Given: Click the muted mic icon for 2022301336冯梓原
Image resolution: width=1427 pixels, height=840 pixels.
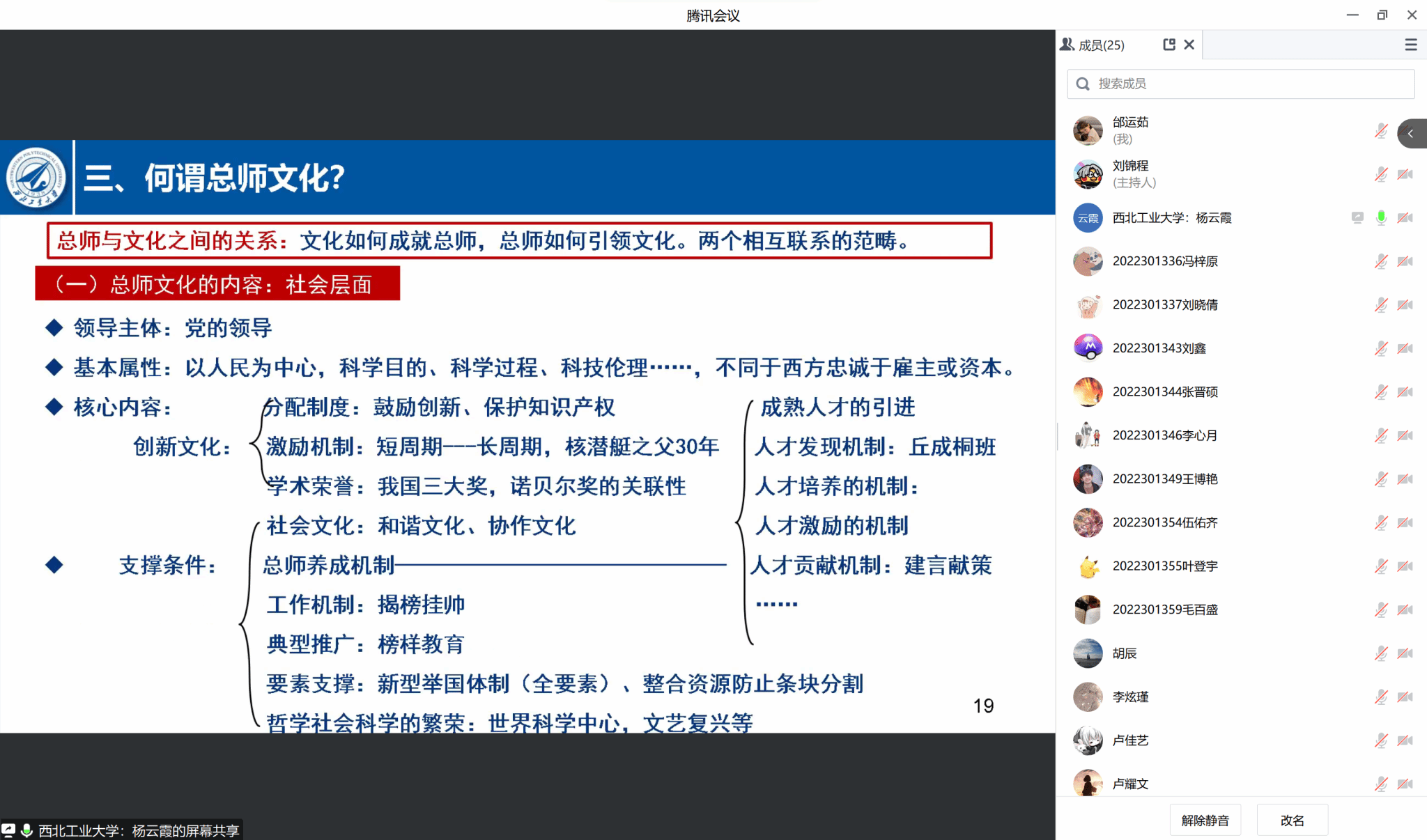Looking at the screenshot, I should [x=1381, y=261].
